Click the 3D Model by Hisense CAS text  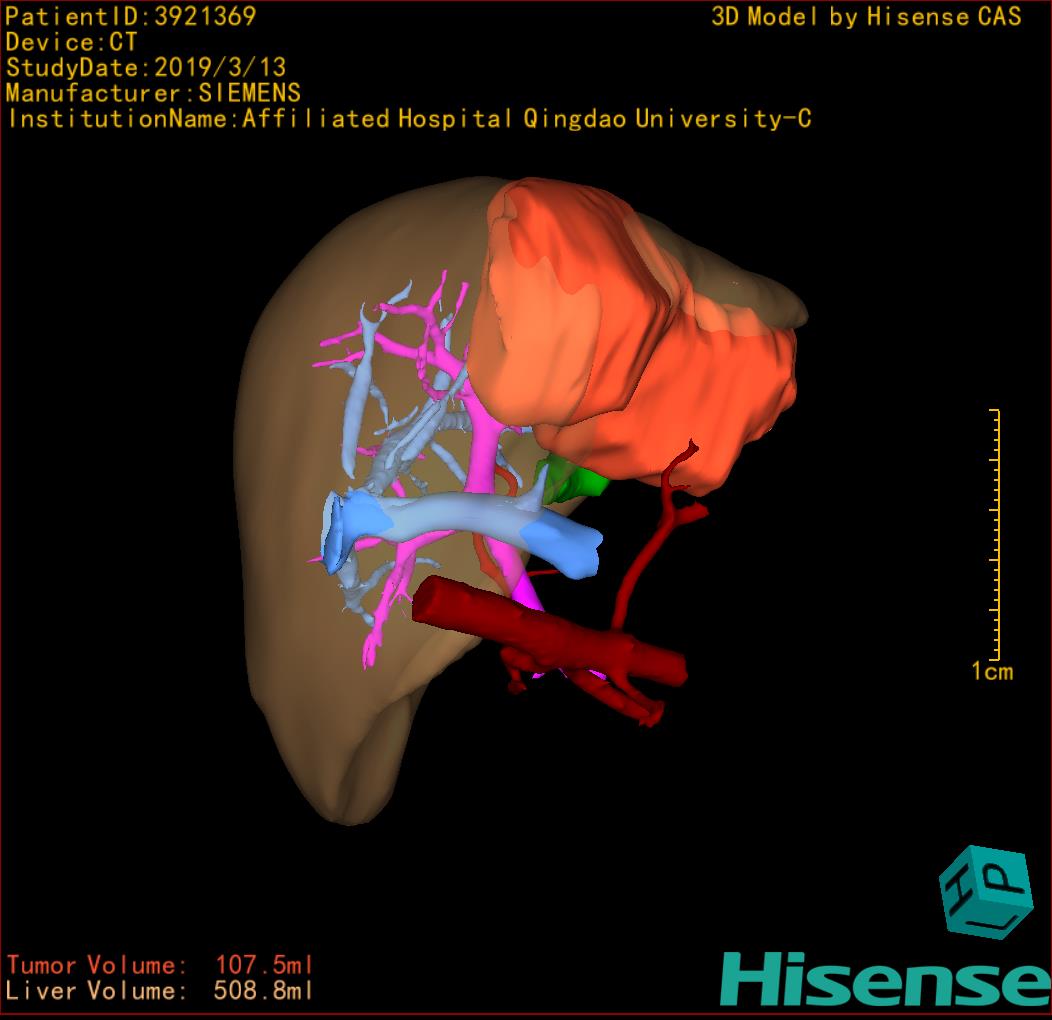coord(866,16)
